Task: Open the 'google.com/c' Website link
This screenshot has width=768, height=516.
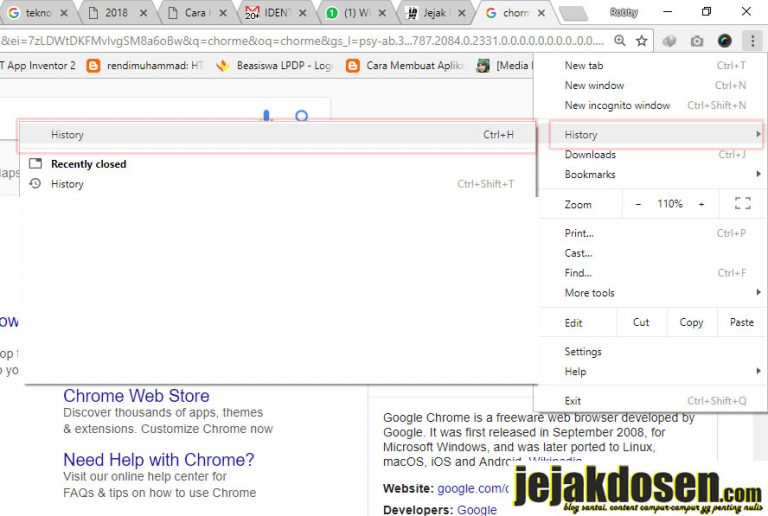Action: 473,489
